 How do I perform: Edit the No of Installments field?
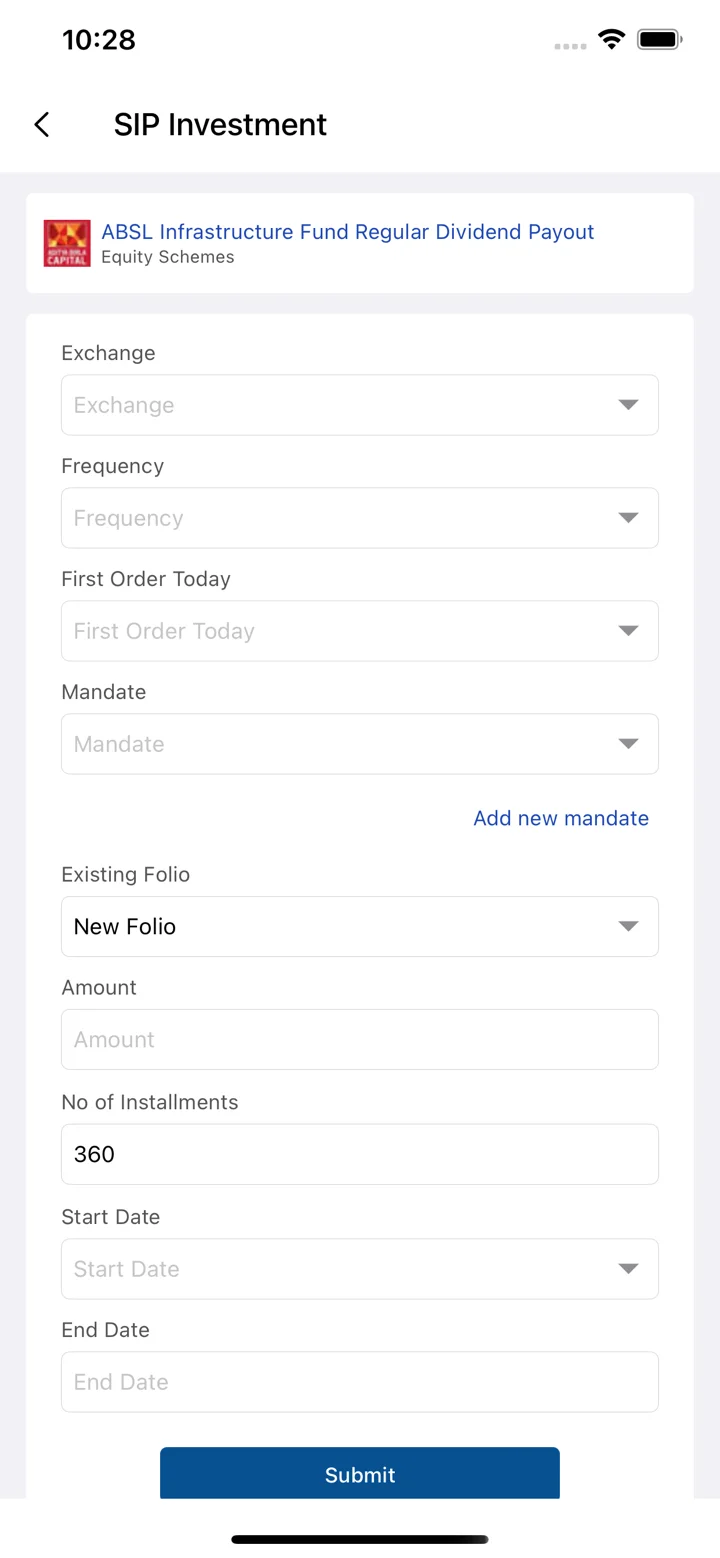[360, 1154]
